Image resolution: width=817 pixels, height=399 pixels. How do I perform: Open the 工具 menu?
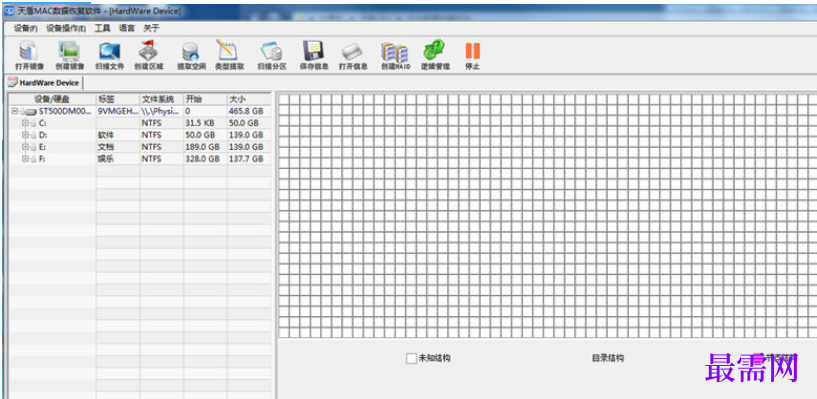102,29
